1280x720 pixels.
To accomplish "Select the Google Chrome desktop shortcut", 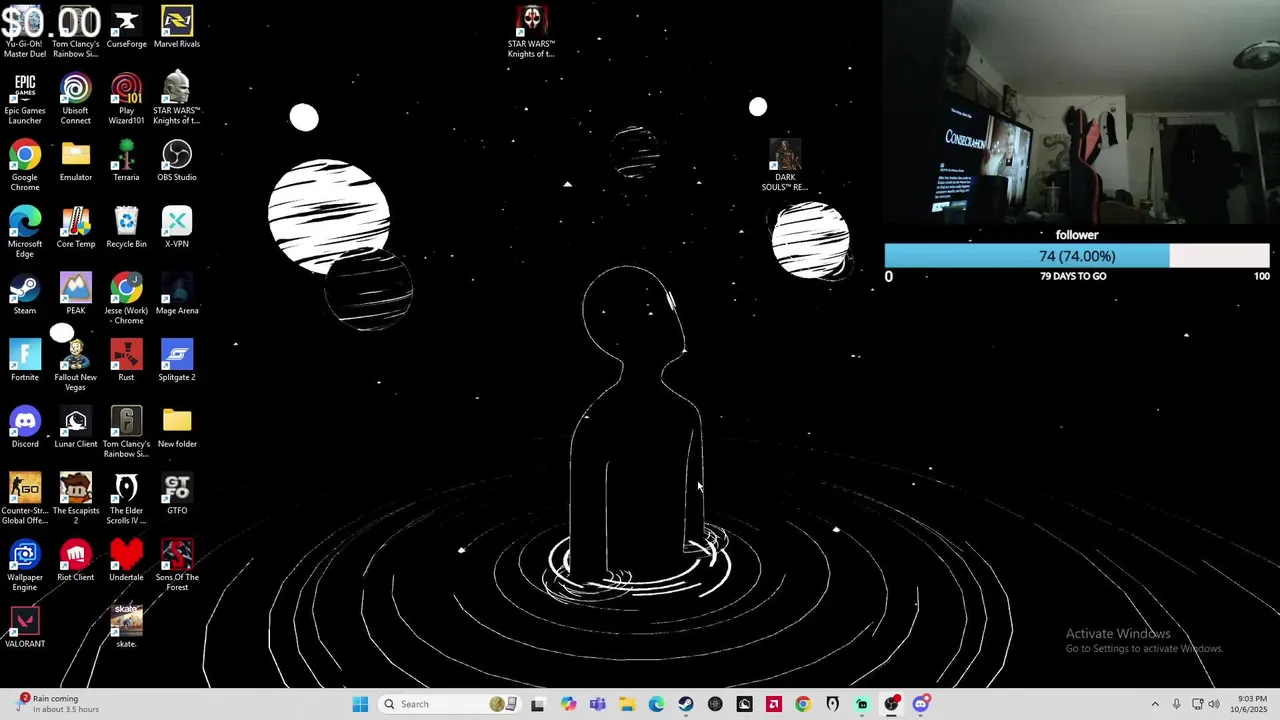I will (x=25, y=166).
